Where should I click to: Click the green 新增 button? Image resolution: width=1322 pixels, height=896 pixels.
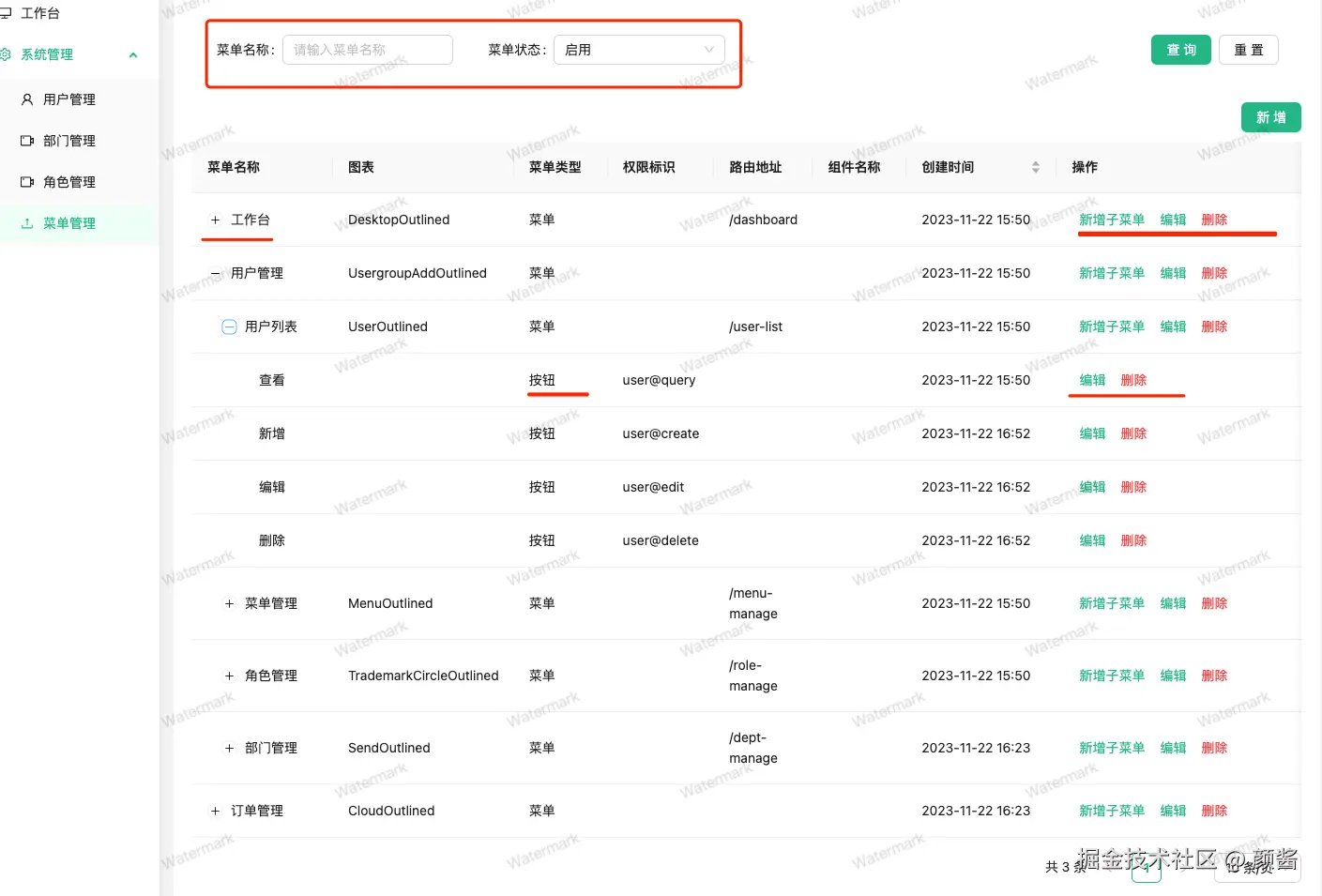[x=1271, y=117]
